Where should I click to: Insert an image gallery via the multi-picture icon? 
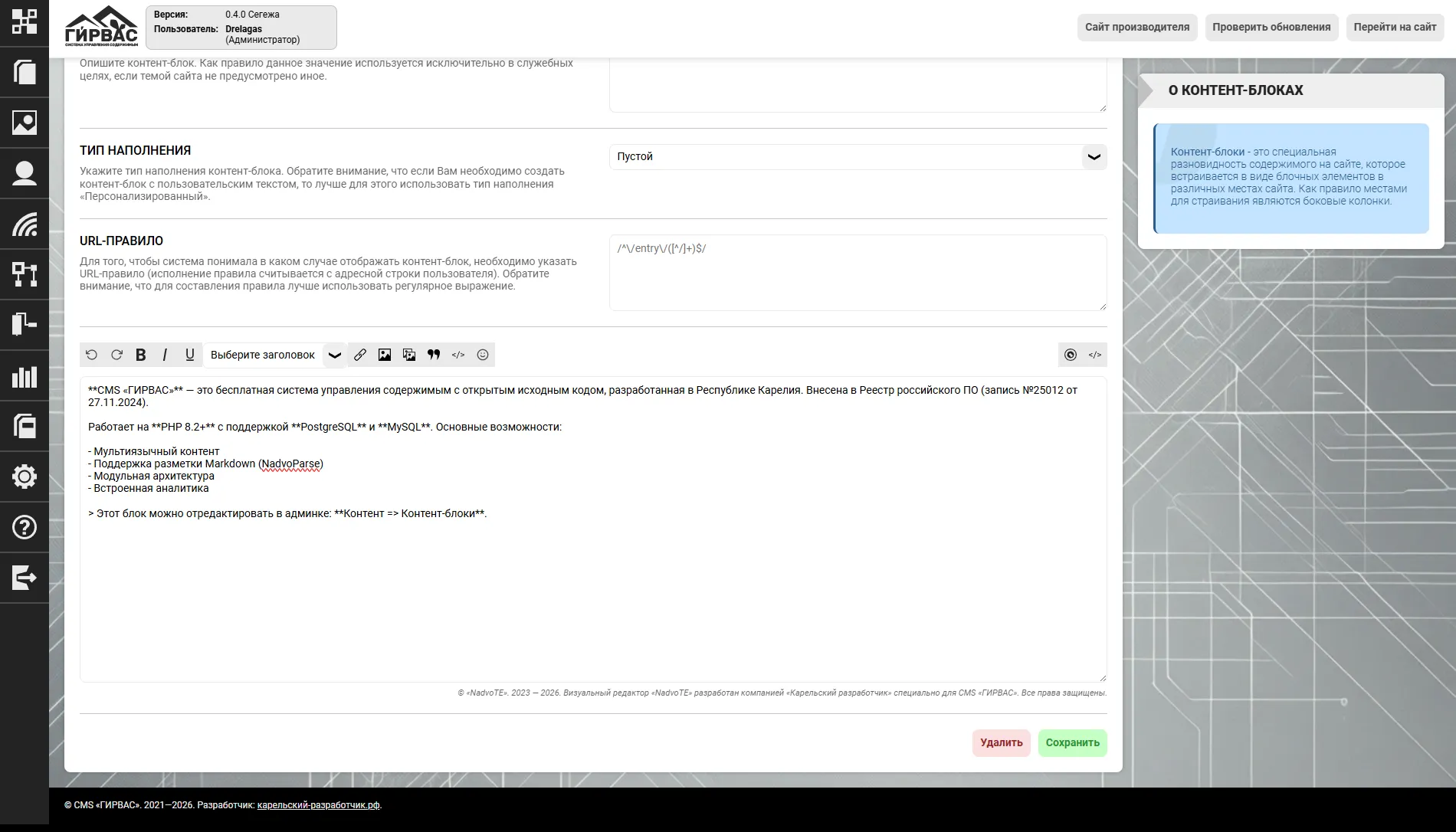409,355
